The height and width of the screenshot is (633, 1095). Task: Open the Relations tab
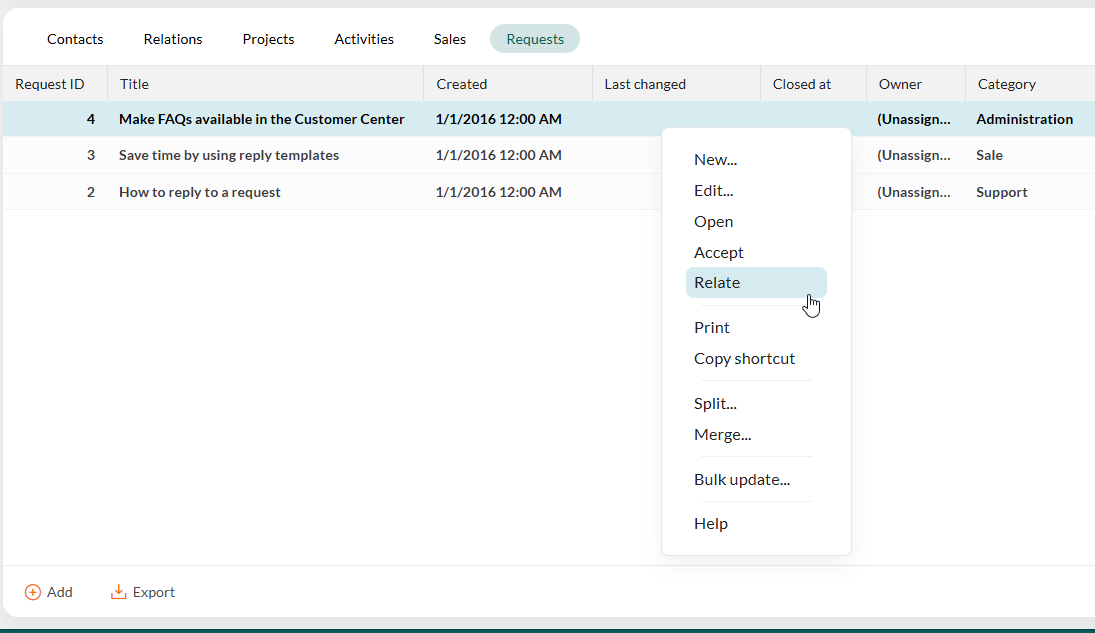click(172, 39)
